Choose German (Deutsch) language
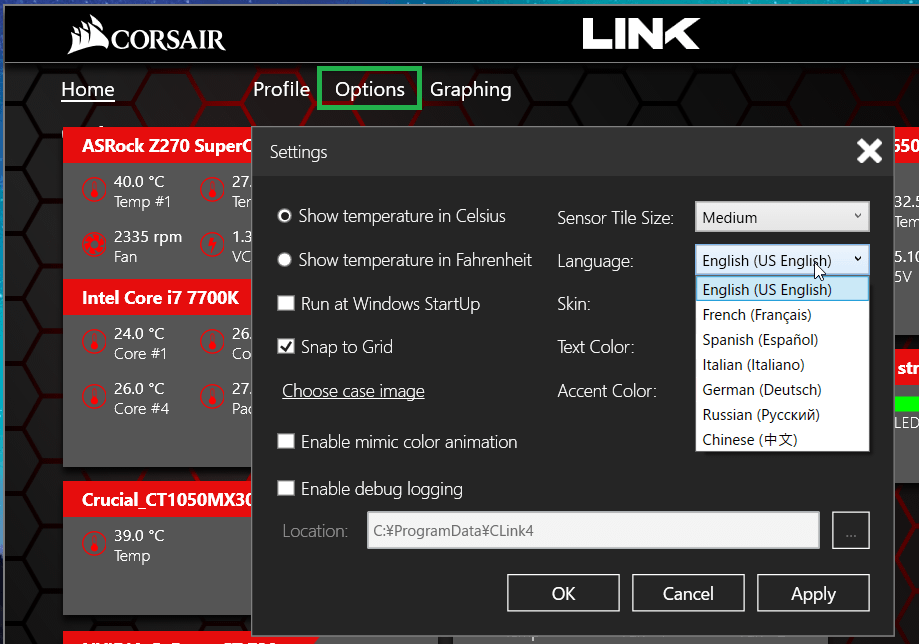 (782, 390)
